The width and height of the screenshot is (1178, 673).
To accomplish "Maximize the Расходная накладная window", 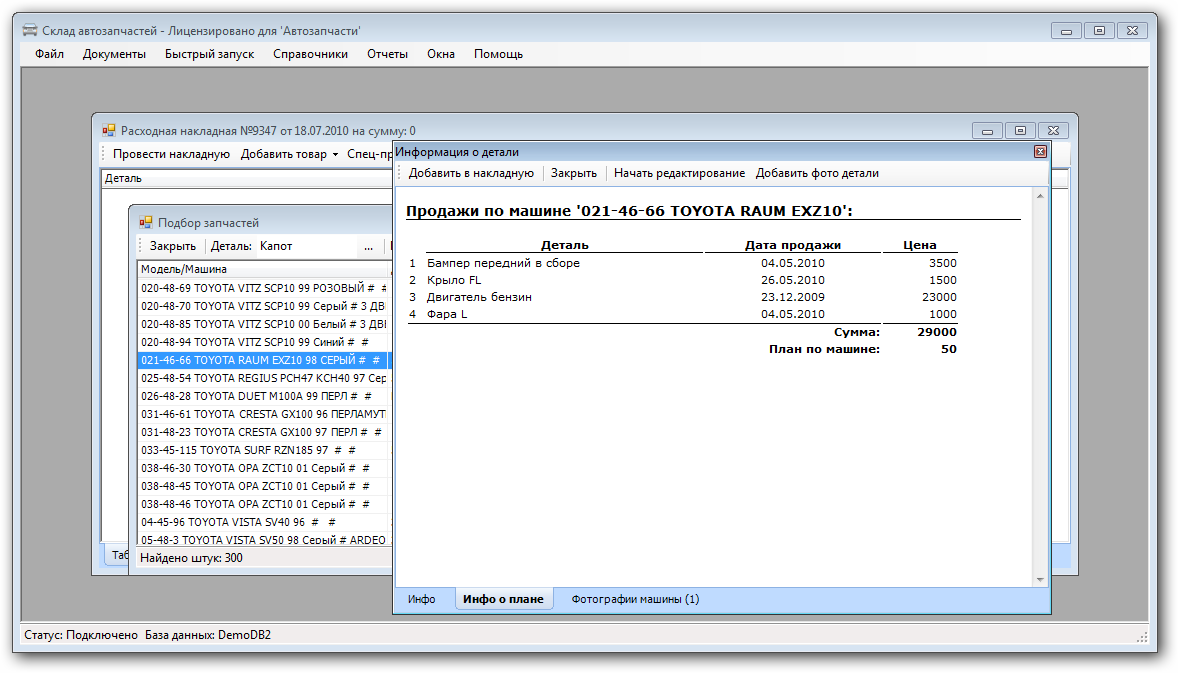I will (x=1020, y=130).
